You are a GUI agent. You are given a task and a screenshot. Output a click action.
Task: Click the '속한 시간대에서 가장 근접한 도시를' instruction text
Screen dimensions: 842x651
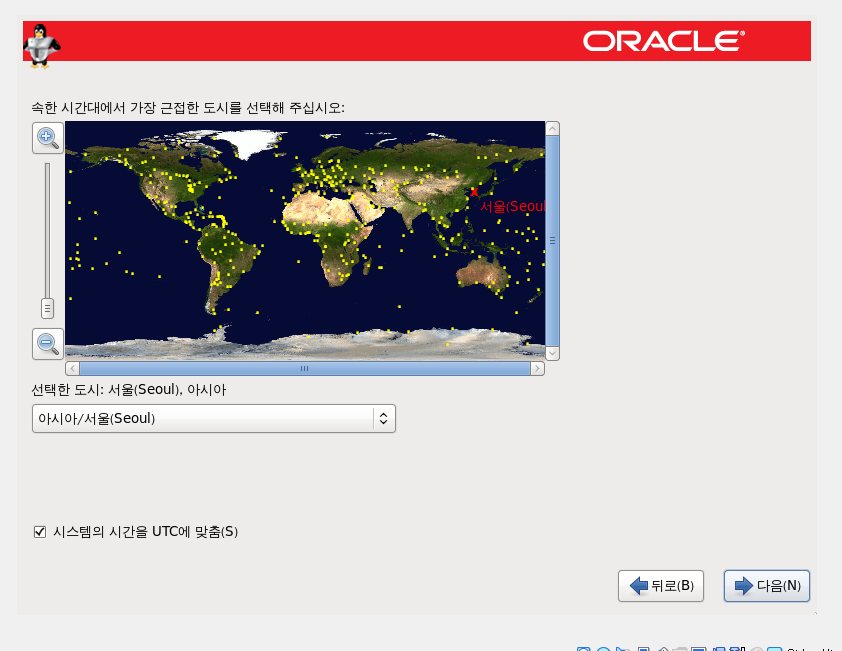[x=137, y=107]
